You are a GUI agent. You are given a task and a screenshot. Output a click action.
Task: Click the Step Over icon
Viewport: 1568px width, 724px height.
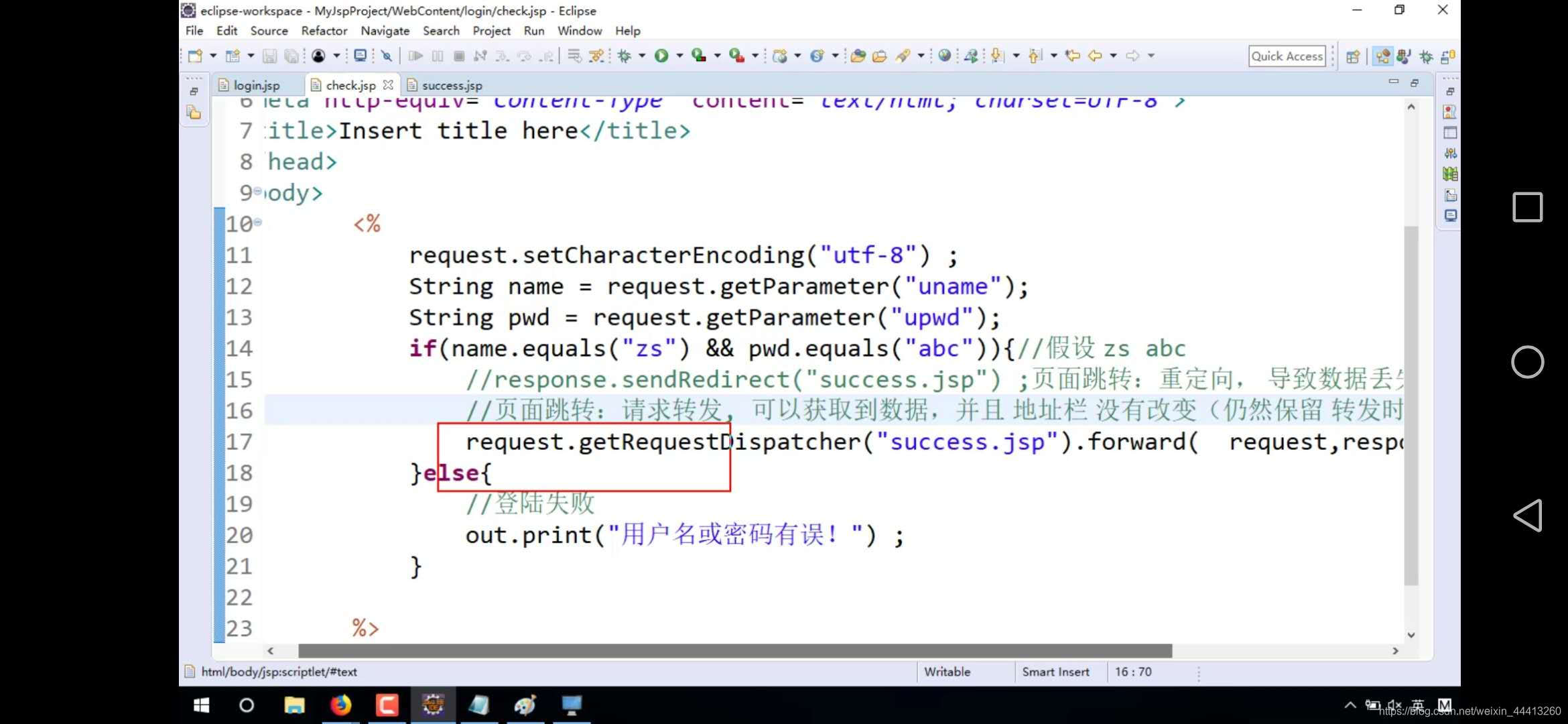pyautogui.click(x=524, y=56)
